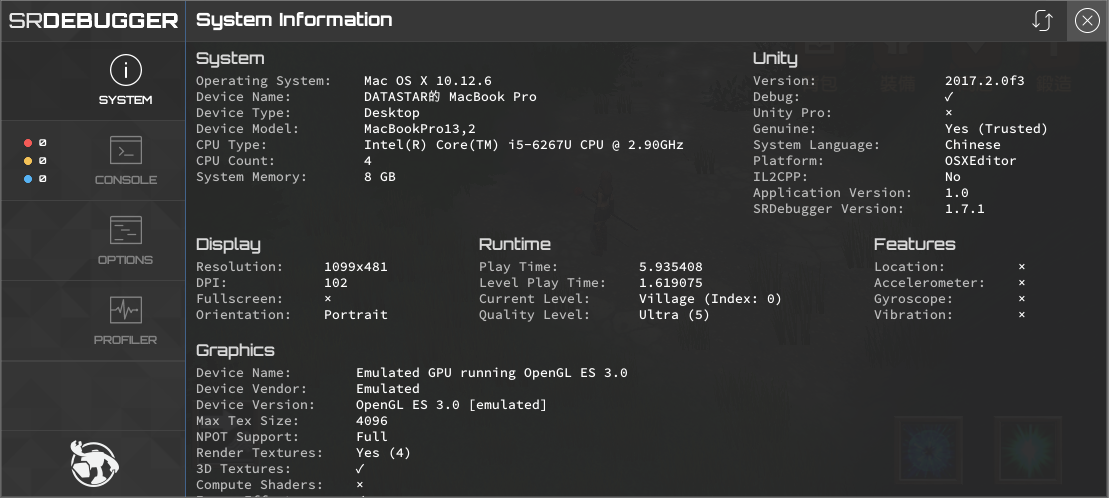
Task: Open the Options tab
Action: (x=93, y=241)
